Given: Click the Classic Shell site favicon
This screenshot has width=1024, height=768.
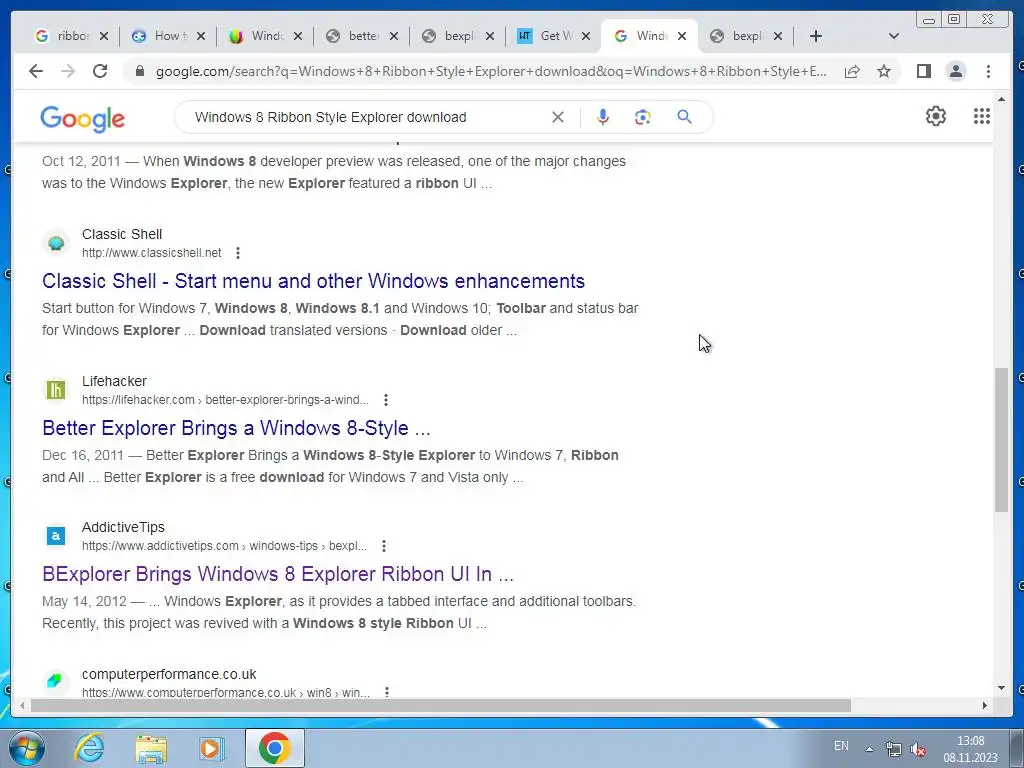Looking at the screenshot, I should [x=56, y=244].
